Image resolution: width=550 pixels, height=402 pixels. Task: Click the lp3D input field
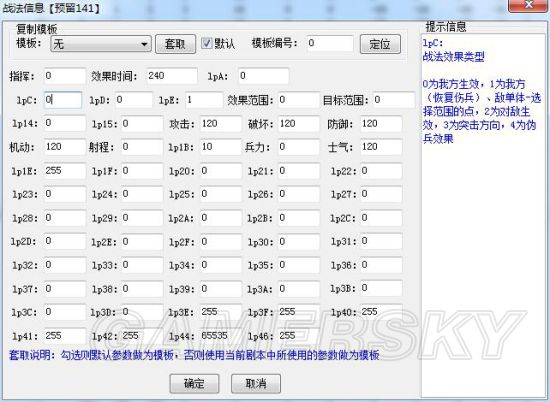142,312
